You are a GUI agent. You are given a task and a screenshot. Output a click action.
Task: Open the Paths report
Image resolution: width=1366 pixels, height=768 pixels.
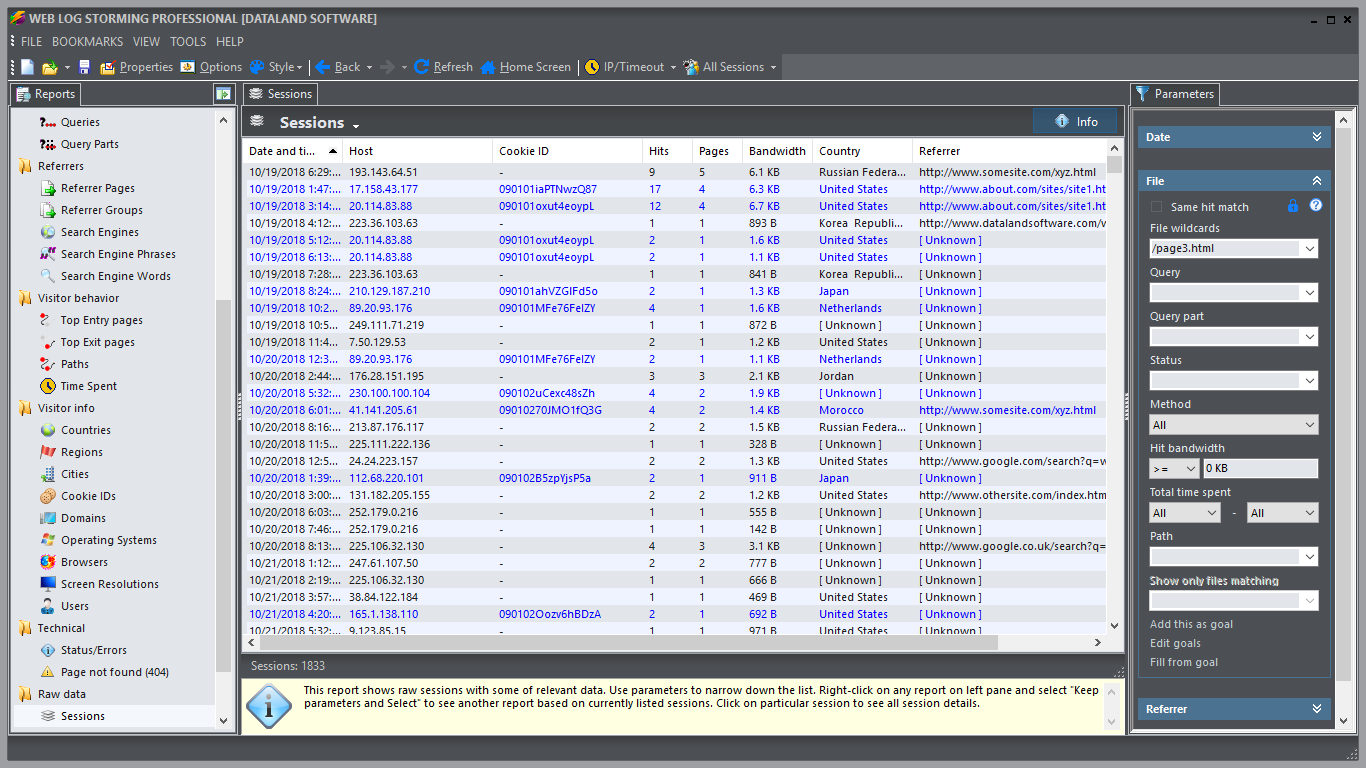74,364
